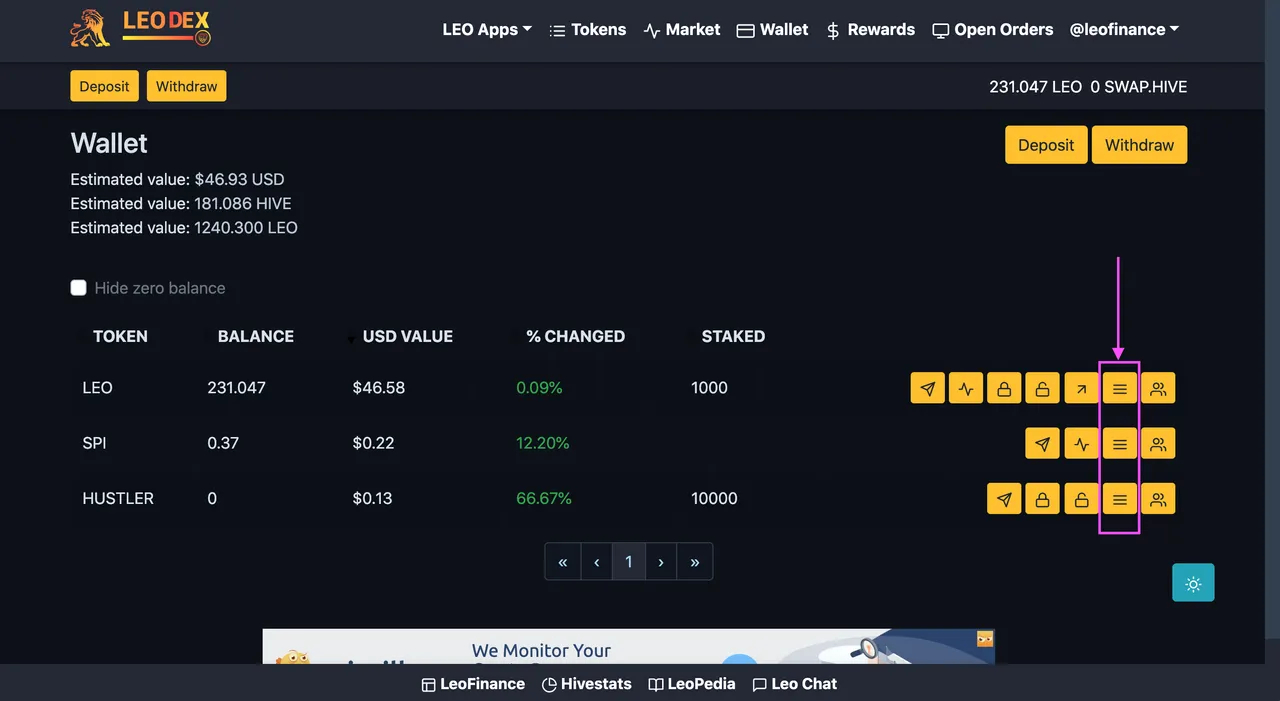
Task: Open Tokens page from navbar
Action: tap(588, 30)
